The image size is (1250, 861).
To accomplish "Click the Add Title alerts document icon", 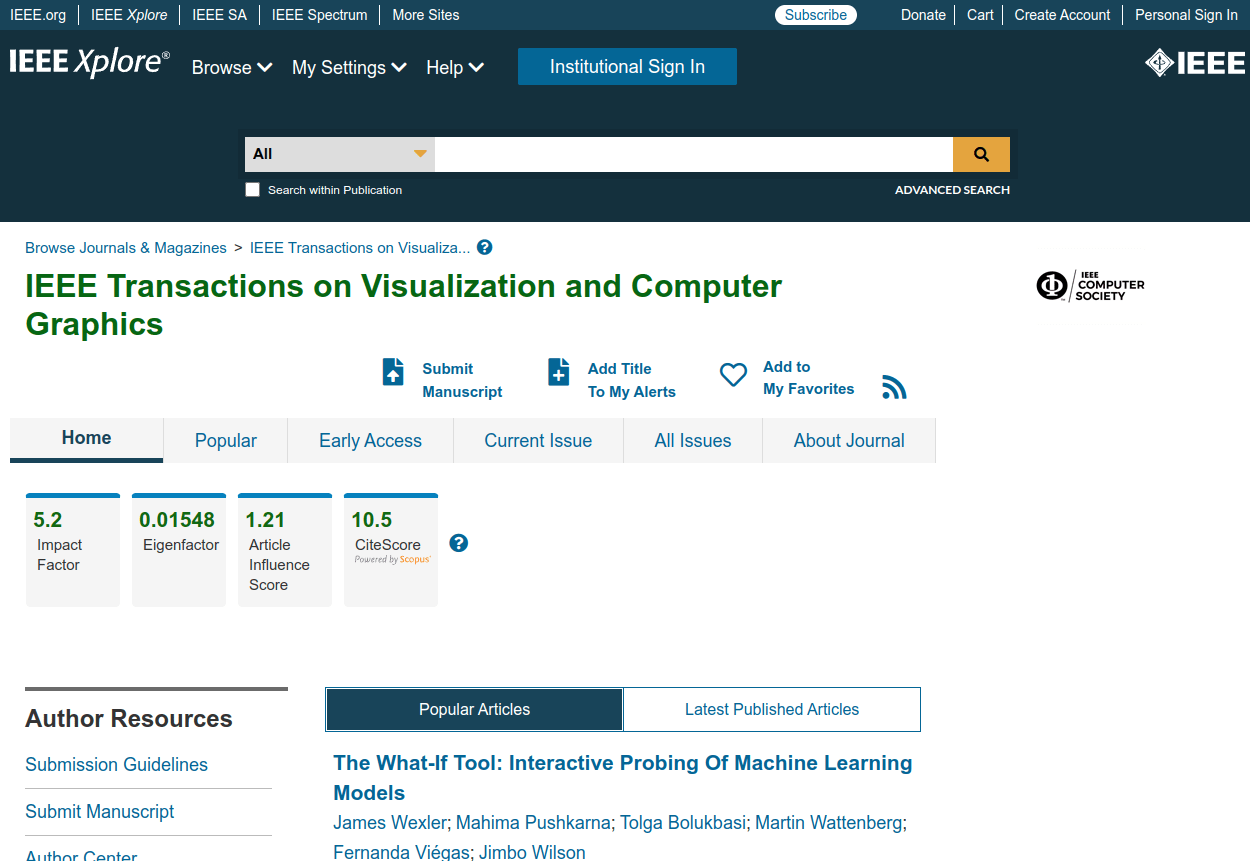I will [559, 372].
